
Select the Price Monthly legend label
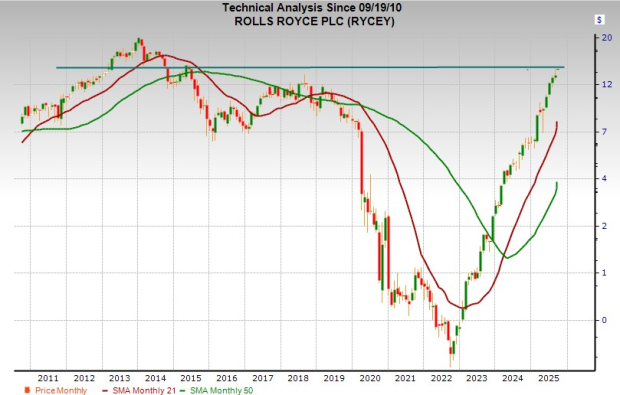[x=61, y=390]
